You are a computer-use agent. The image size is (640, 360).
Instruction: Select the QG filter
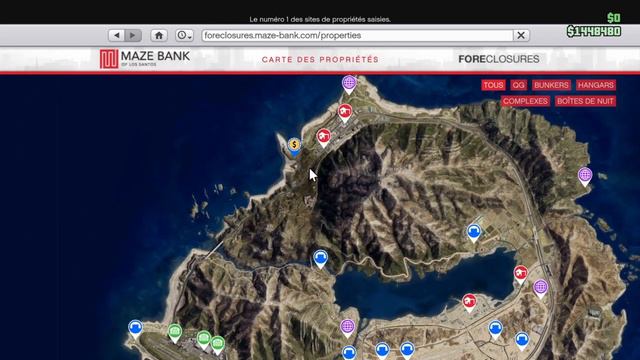click(x=518, y=85)
